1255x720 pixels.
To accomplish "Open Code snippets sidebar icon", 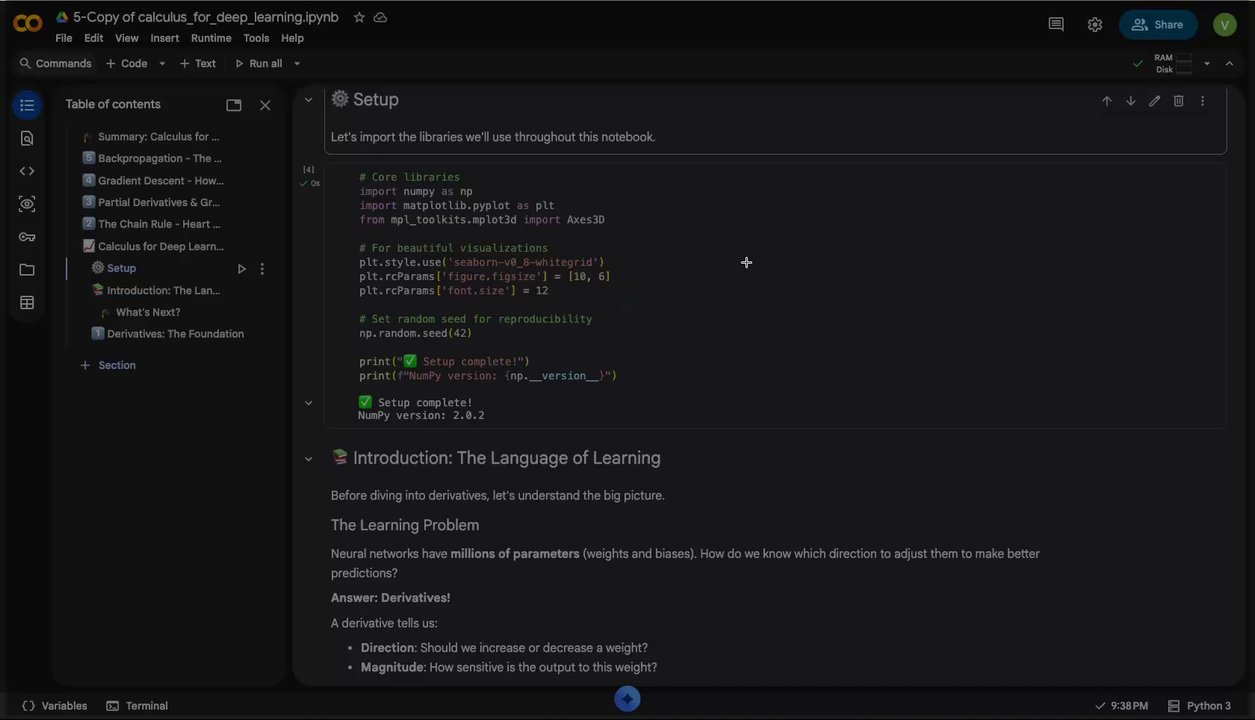I will pyautogui.click(x=27, y=171).
